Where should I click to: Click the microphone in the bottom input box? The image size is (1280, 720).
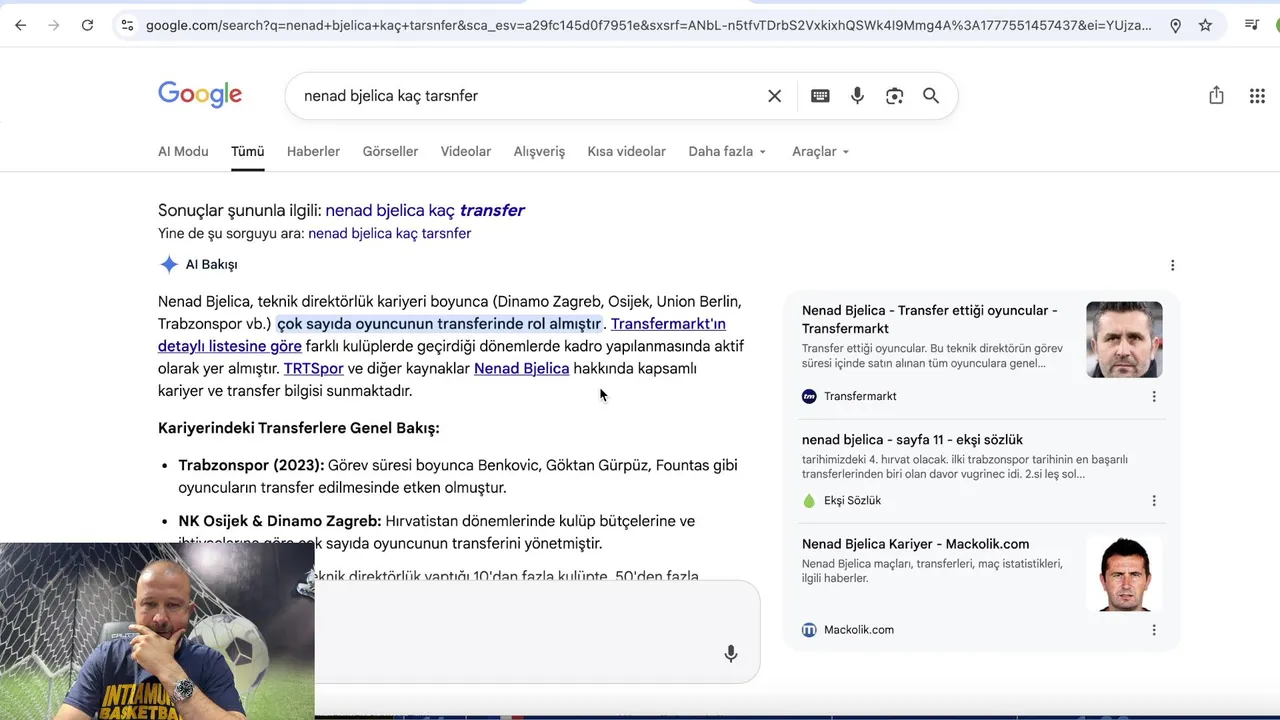click(731, 653)
